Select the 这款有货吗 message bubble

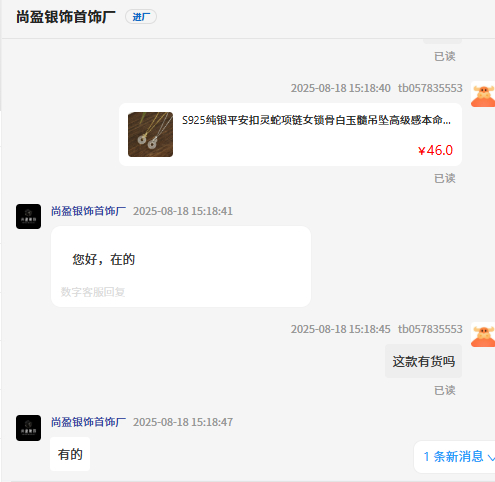(423, 361)
